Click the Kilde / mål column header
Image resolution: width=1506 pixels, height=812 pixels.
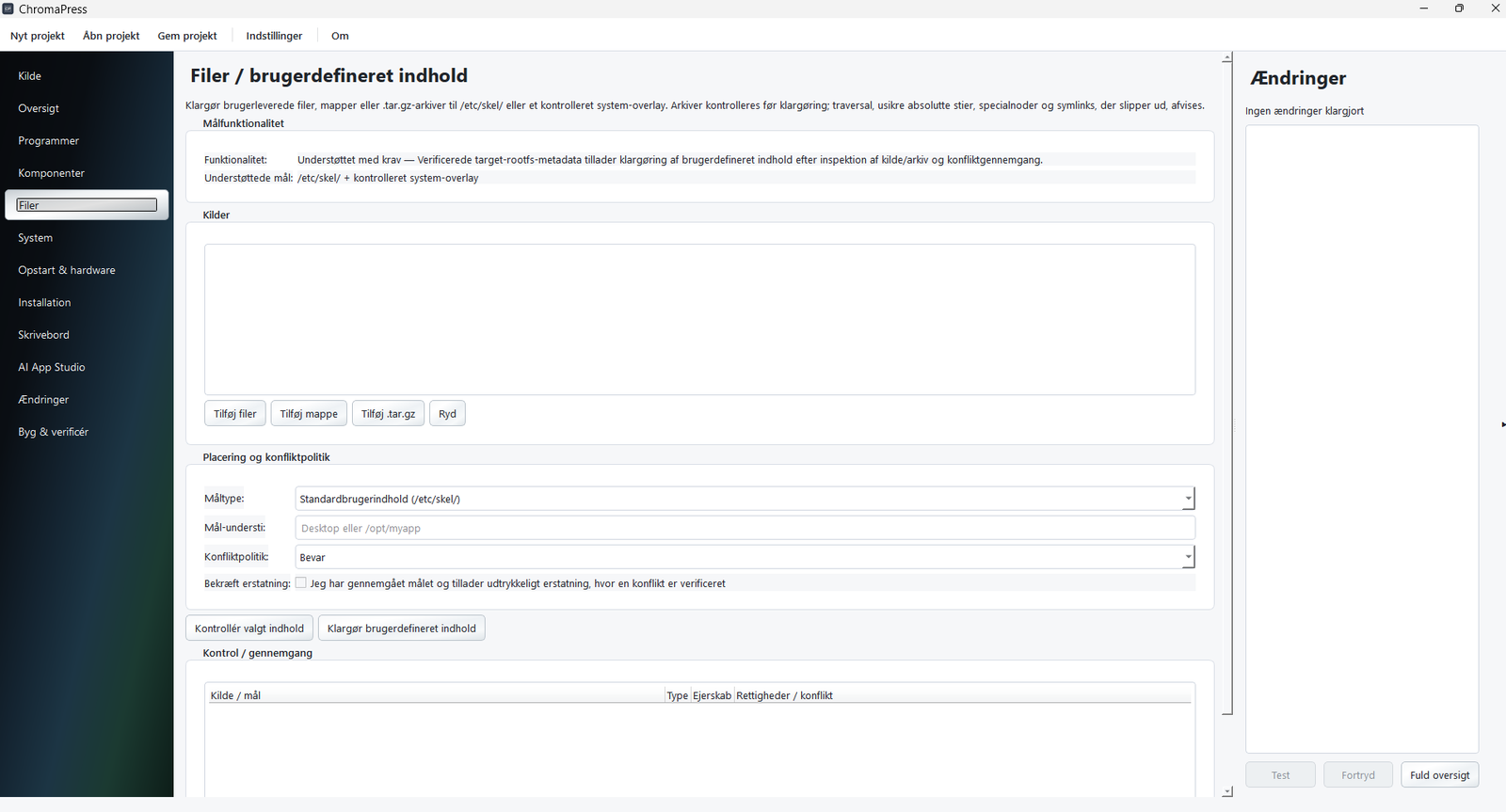[x=435, y=695]
